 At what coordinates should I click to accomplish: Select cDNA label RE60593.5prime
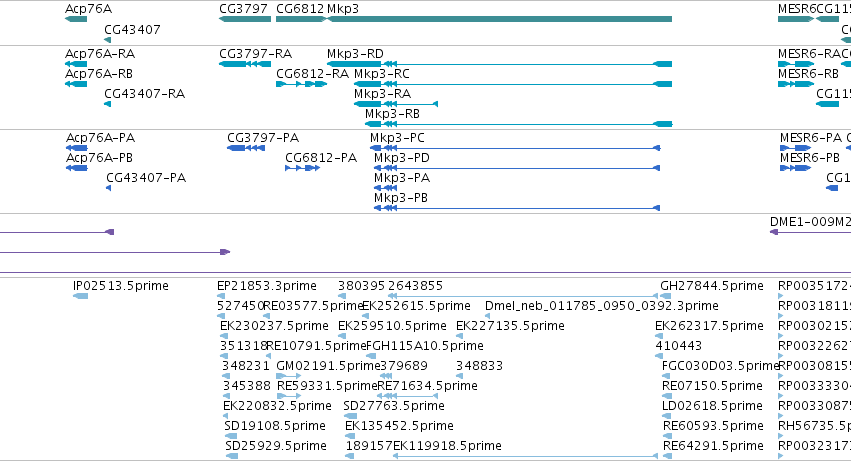pos(713,426)
